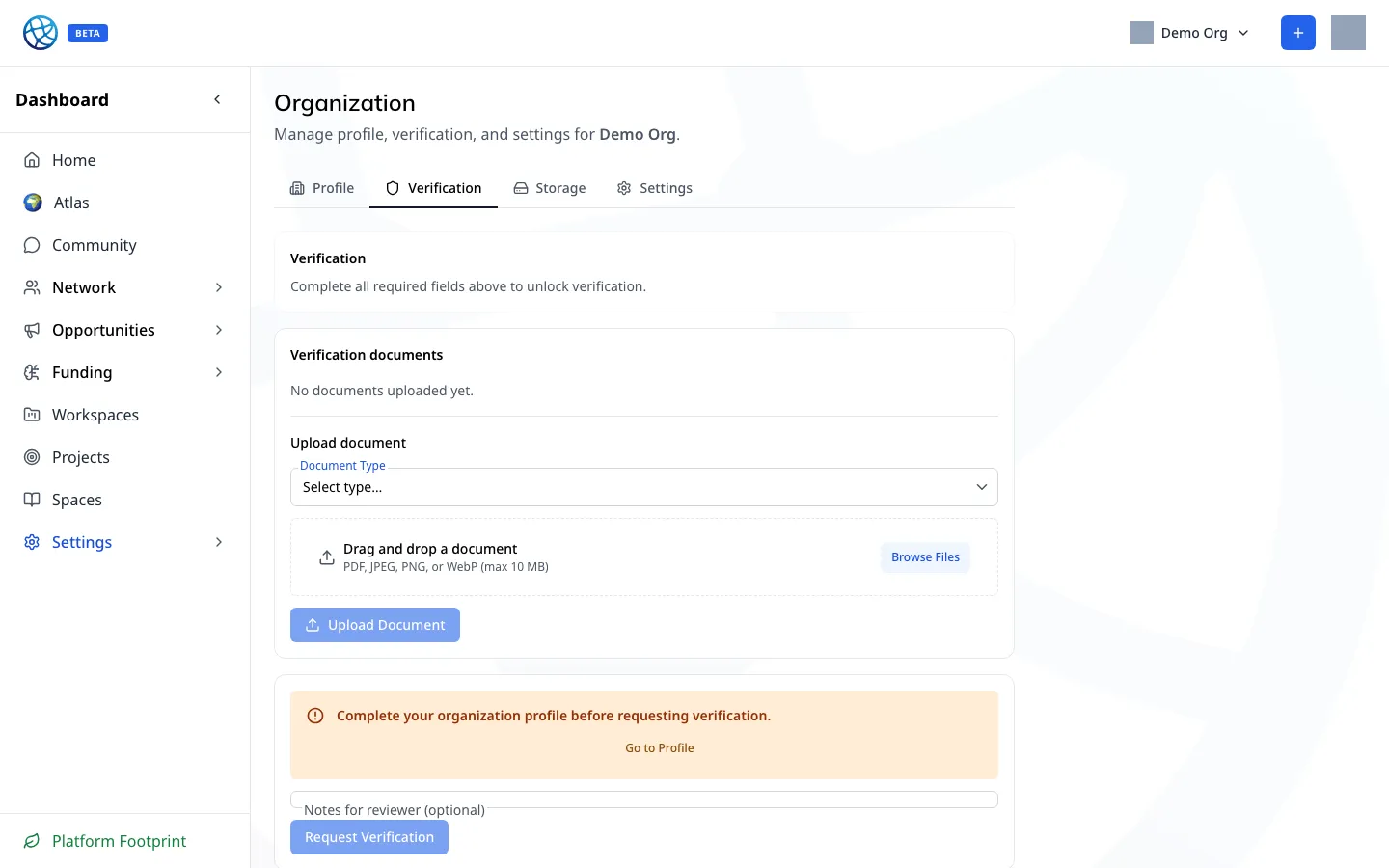Click the Spaces book icon

point(32,500)
